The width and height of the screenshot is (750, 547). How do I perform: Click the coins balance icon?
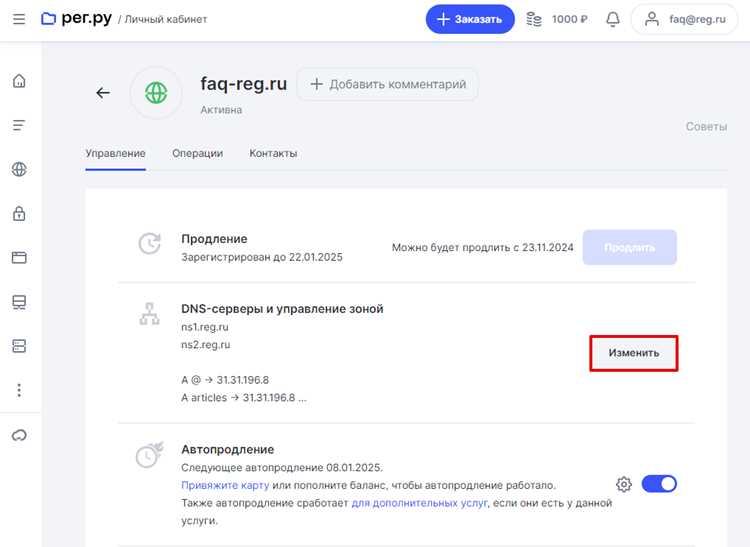[x=534, y=20]
